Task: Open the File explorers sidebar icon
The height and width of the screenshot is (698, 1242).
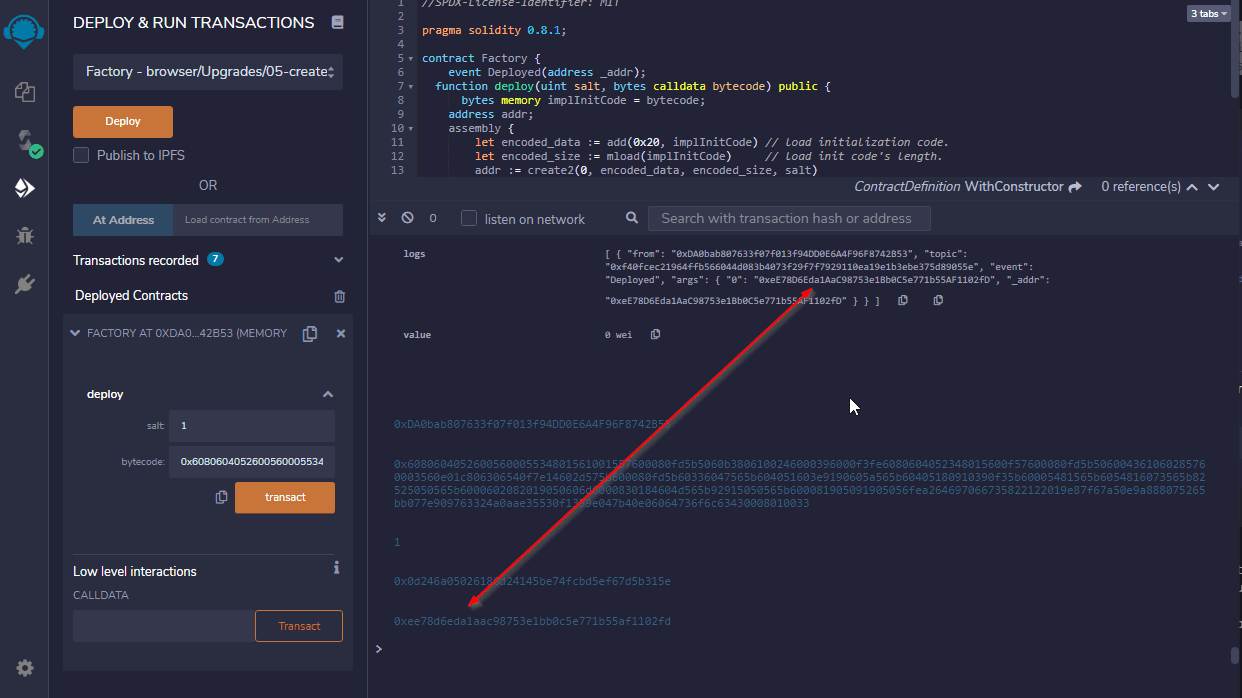Action: [x=25, y=92]
